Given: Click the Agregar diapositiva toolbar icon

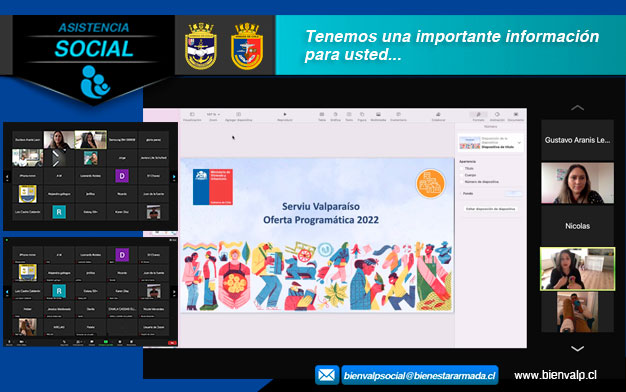Looking at the screenshot, I should (x=238, y=115).
